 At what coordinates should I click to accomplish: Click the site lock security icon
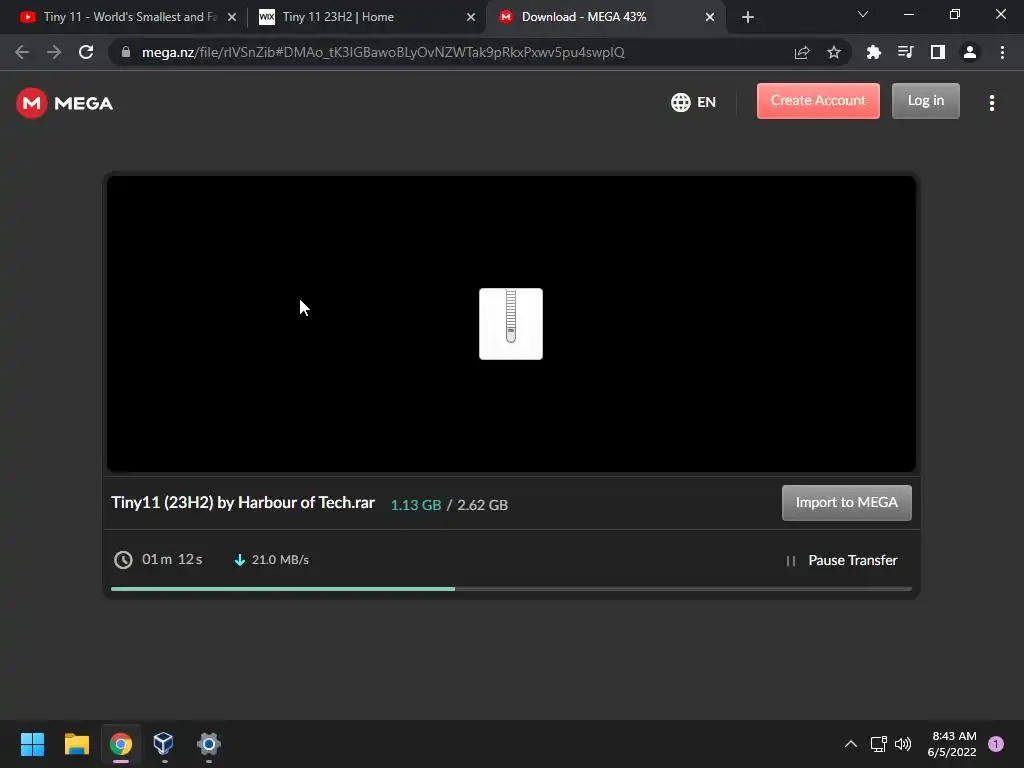(x=126, y=52)
